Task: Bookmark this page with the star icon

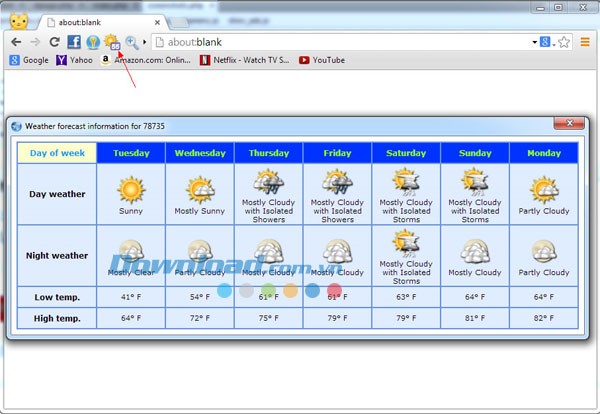Action: click(564, 42)
